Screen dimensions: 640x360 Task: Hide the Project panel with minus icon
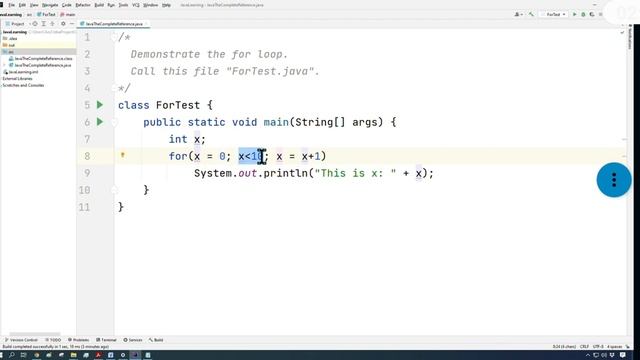coord(71,24)
